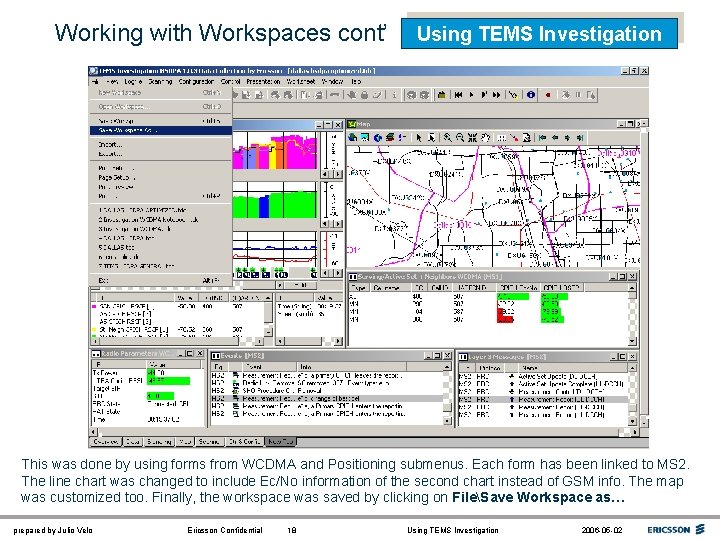Click scroll up arrow in Events window
This screenshot has height=540, width=720.
(447, 367)
